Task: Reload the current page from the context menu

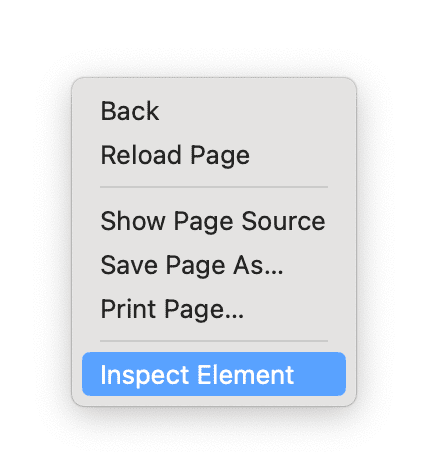Action: [x=214, y=155]
